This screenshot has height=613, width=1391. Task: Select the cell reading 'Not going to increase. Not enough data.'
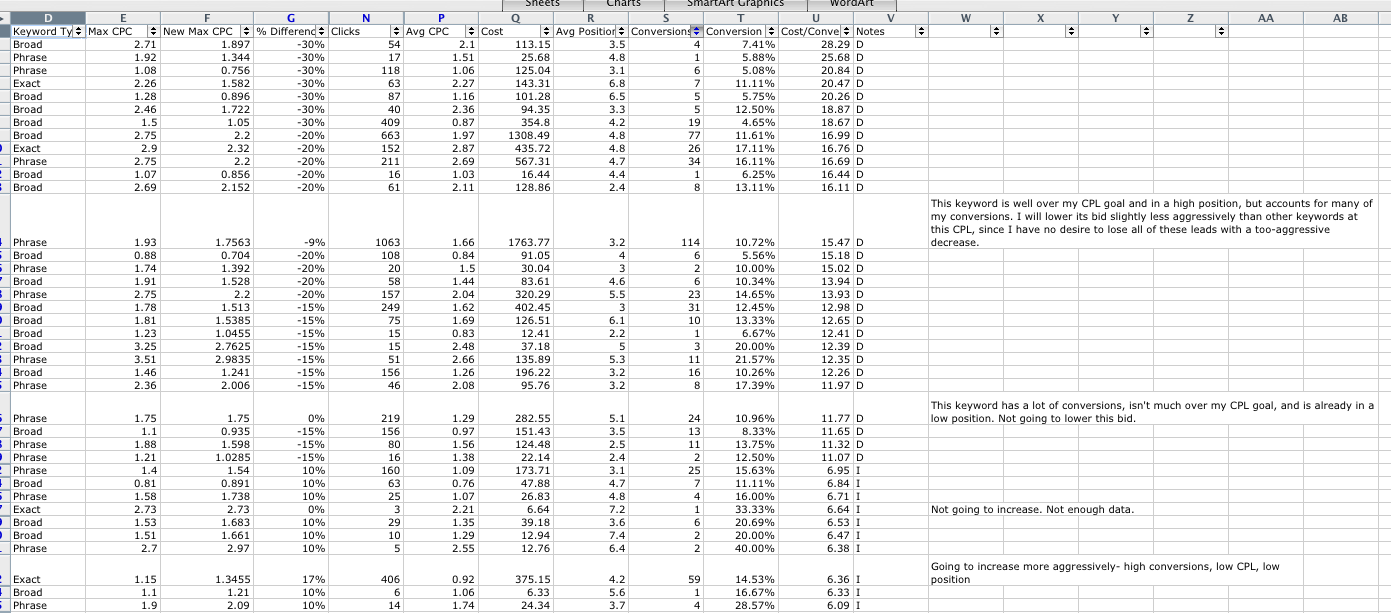[x=1032, y=509]
